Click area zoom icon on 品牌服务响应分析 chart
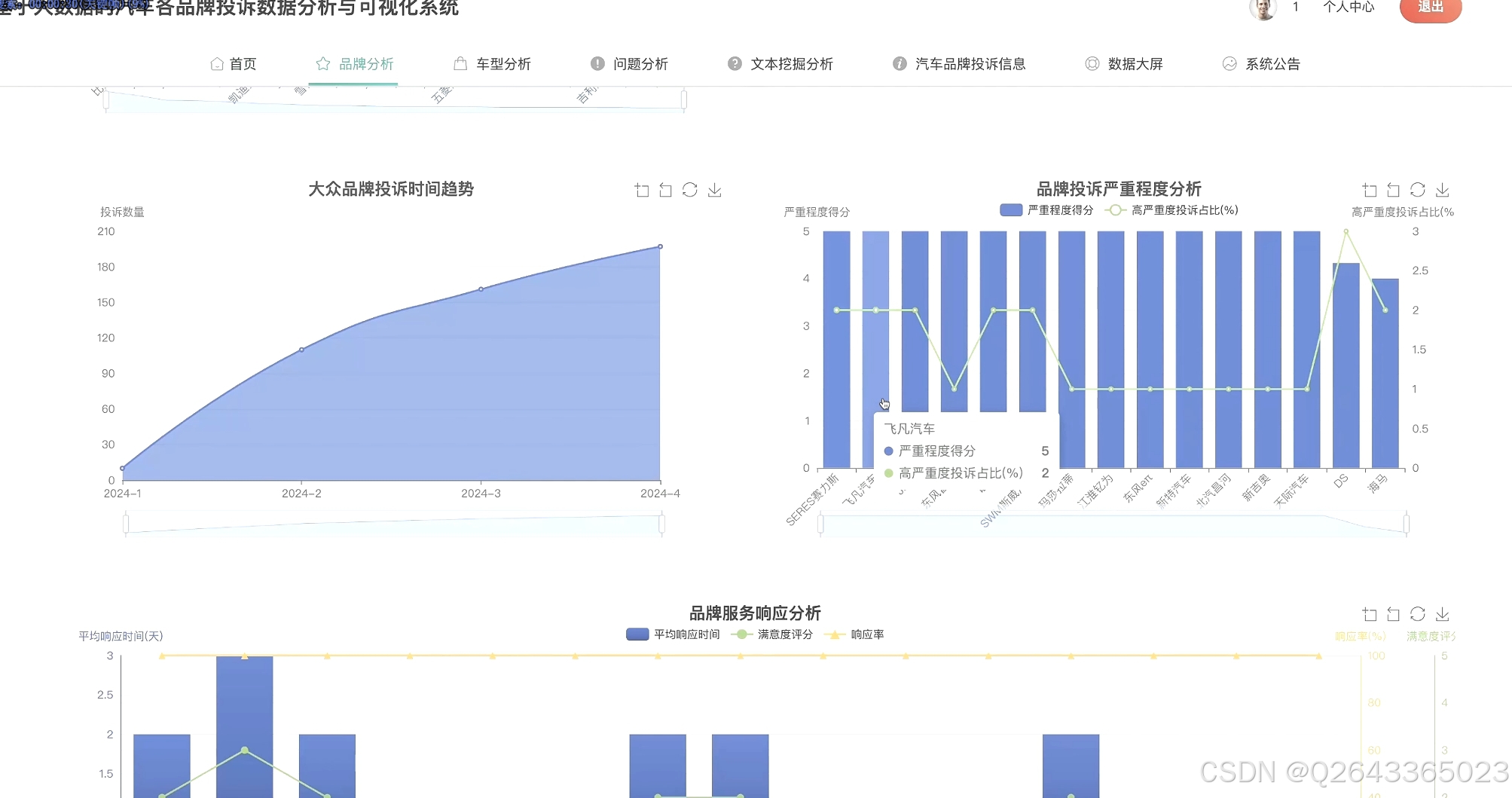The image size is (1512, 798). coord(1370,614)
